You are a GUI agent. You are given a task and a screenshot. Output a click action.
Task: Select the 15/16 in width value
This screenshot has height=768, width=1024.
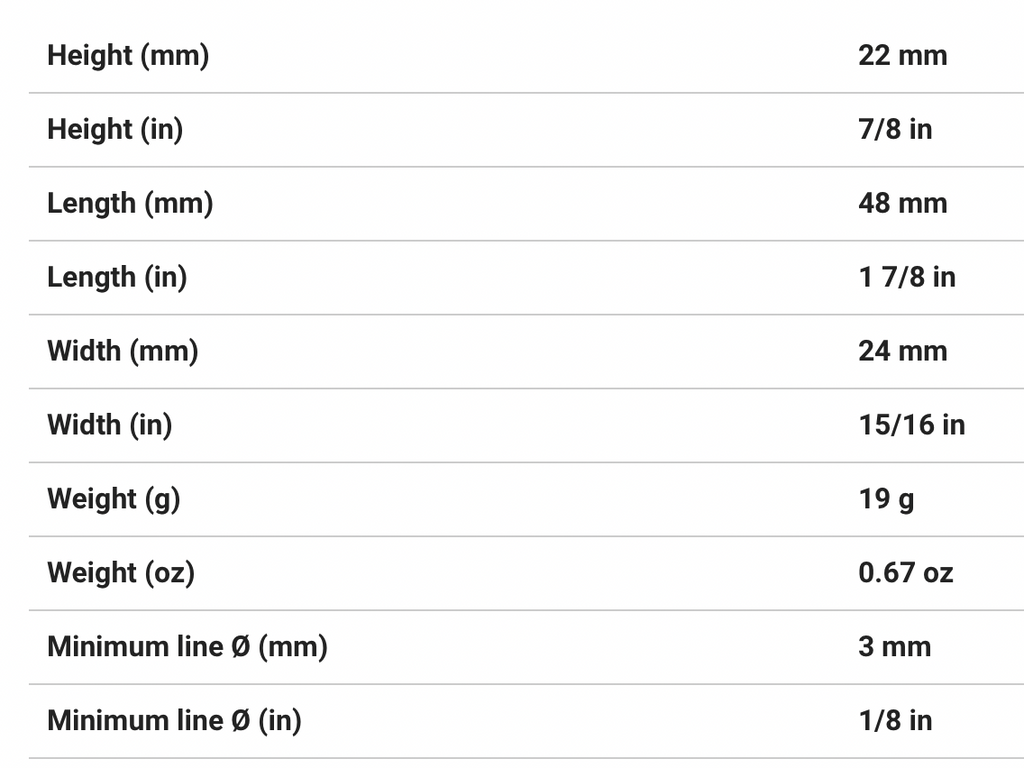click(912, 426)
